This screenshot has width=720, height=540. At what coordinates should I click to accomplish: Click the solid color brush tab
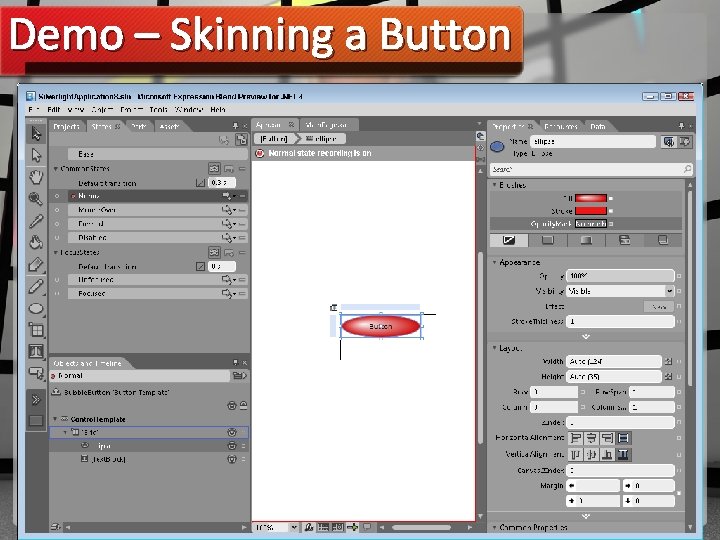point(548,240)
